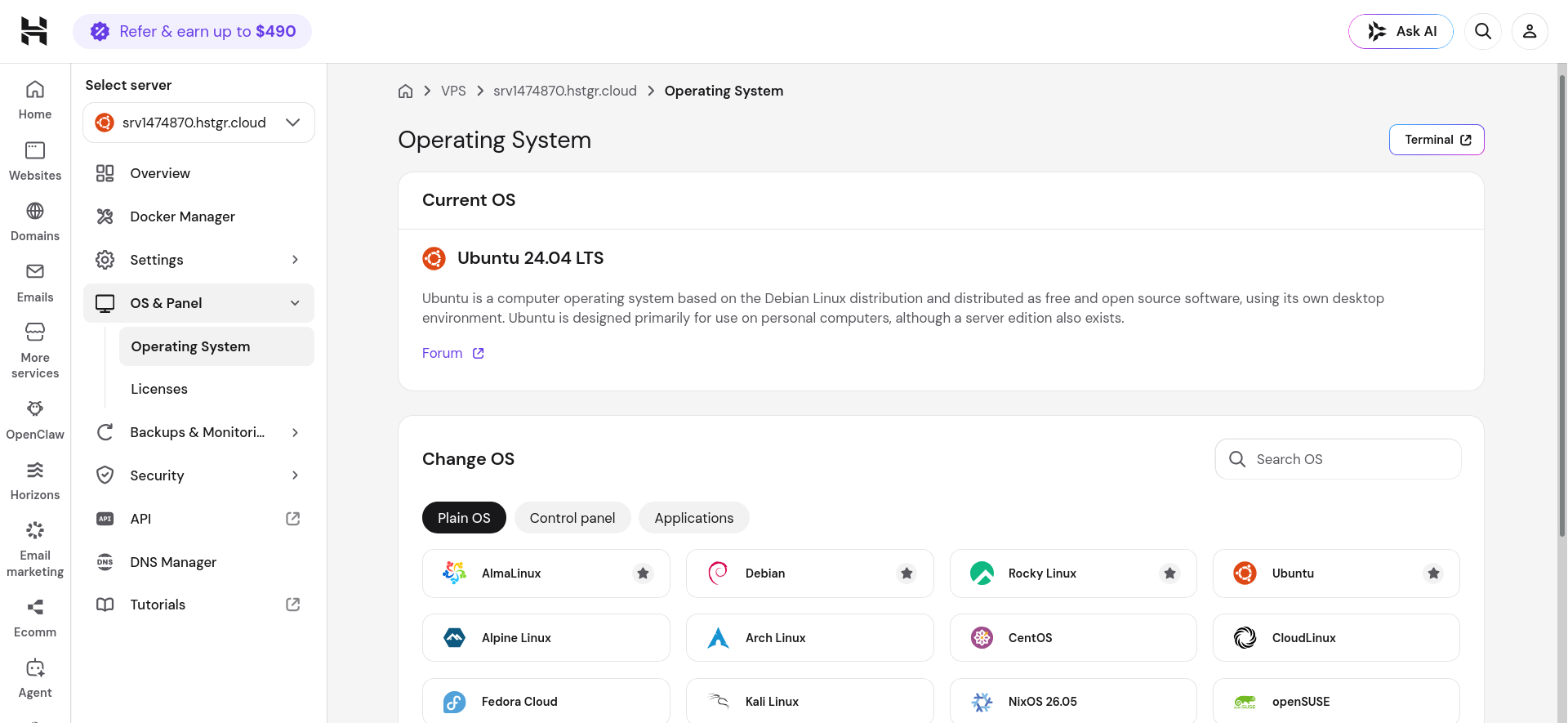Click the Hostinger logo icon
Screen dimensions: 1568x723
34,31
